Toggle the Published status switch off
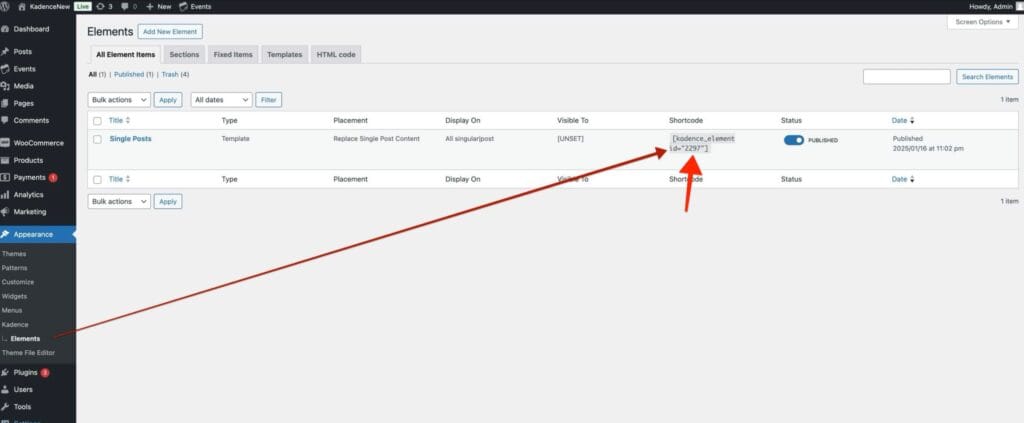This screenshot has width=1024, height=423. click(794, 140)
